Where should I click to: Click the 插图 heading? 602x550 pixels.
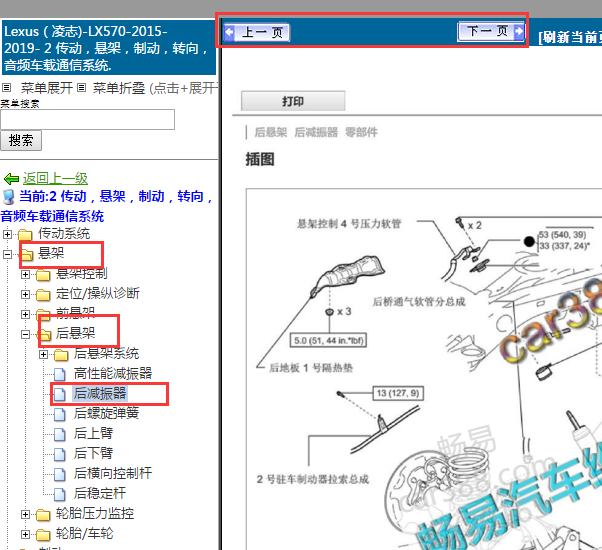point(260,159)
